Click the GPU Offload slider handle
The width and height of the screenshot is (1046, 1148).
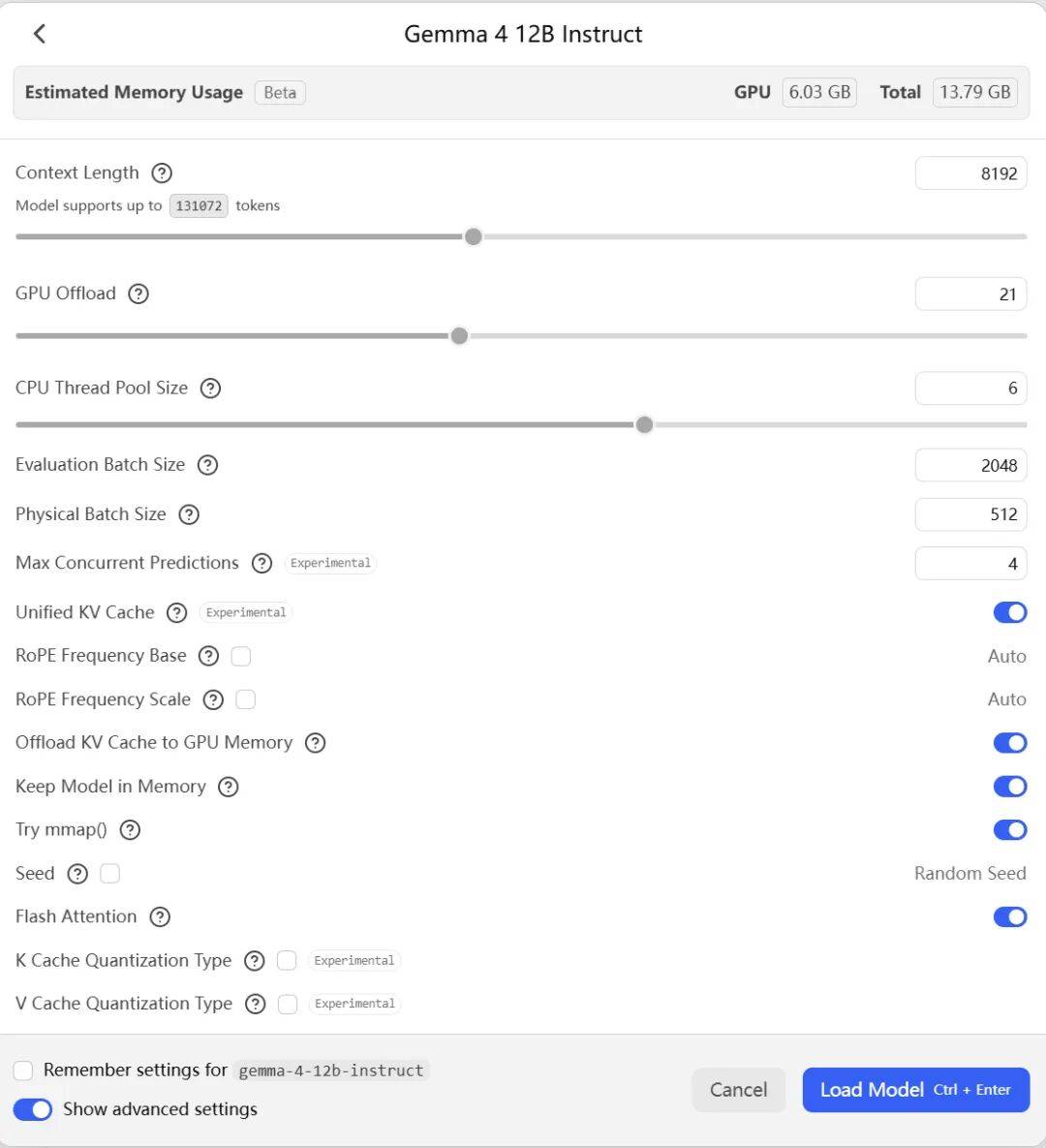[460, 336]
